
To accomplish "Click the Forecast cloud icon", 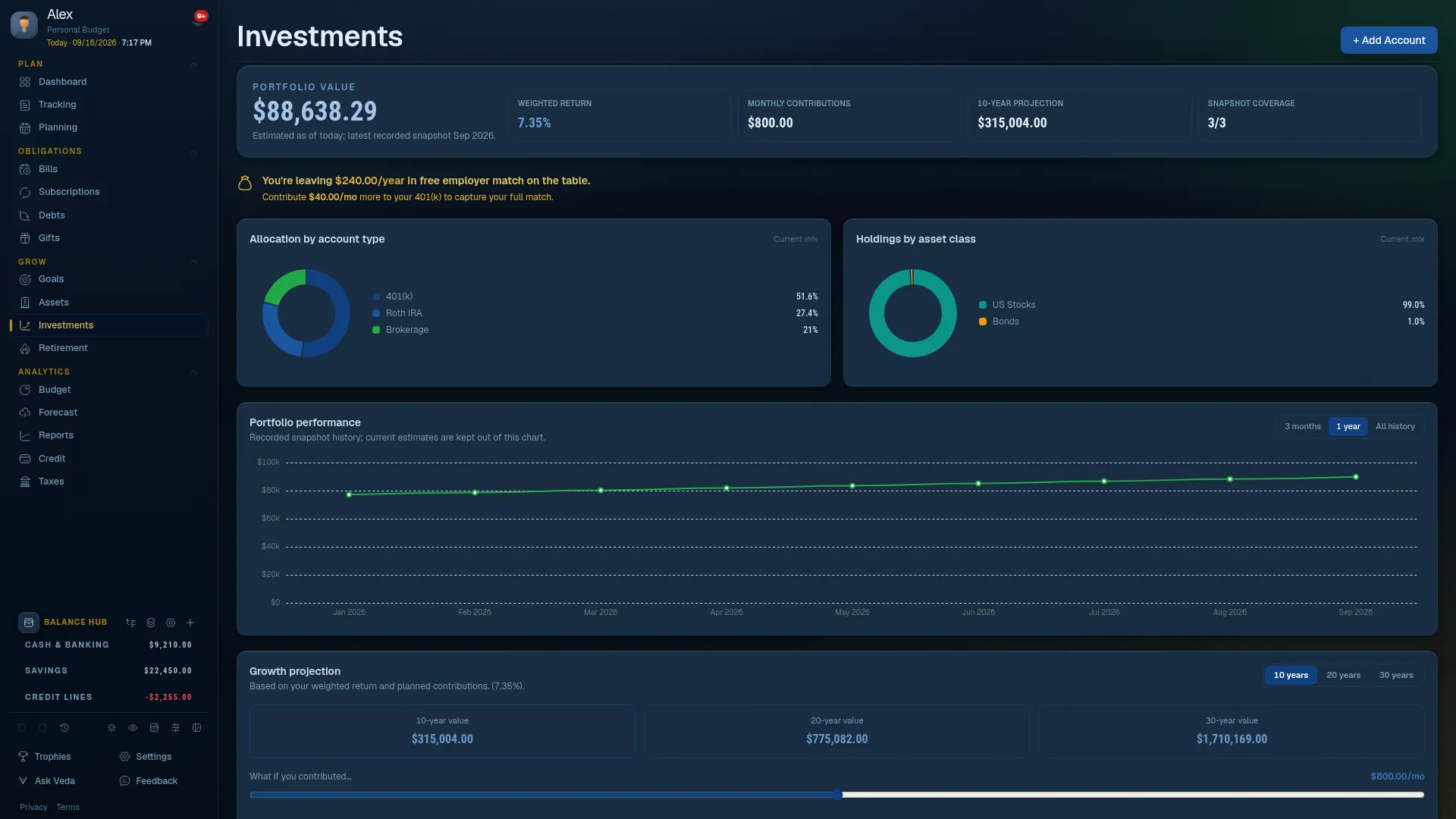I will (x=25, y=413).
